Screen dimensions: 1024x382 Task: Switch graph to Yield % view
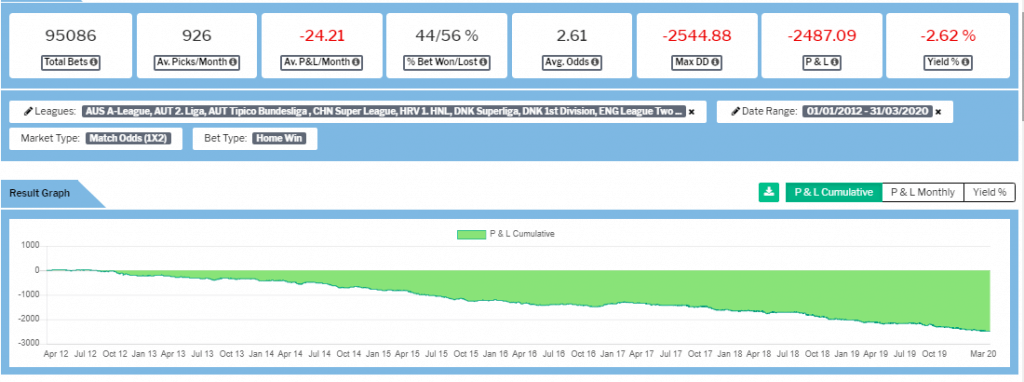990,192
